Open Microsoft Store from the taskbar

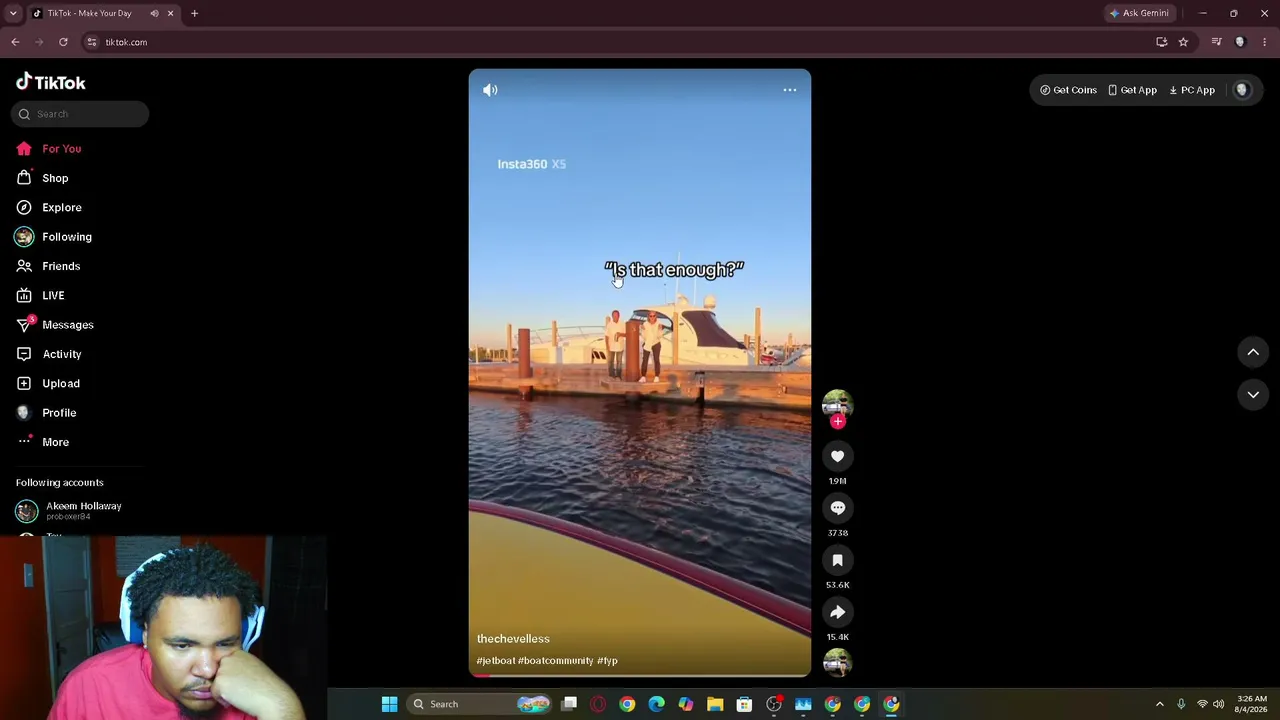click(744, 704)
